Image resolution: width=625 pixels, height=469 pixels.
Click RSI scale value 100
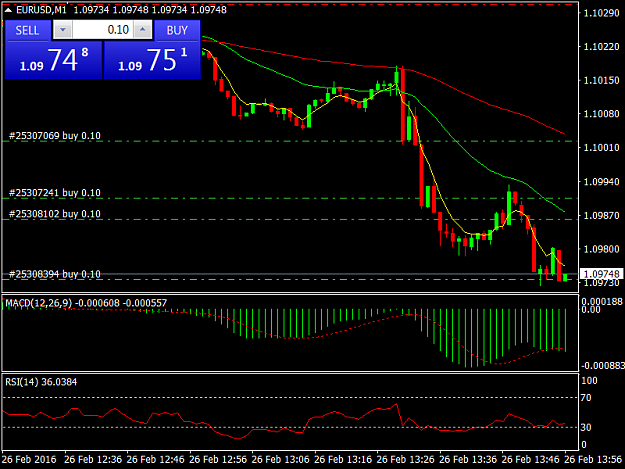pos(590,381)
